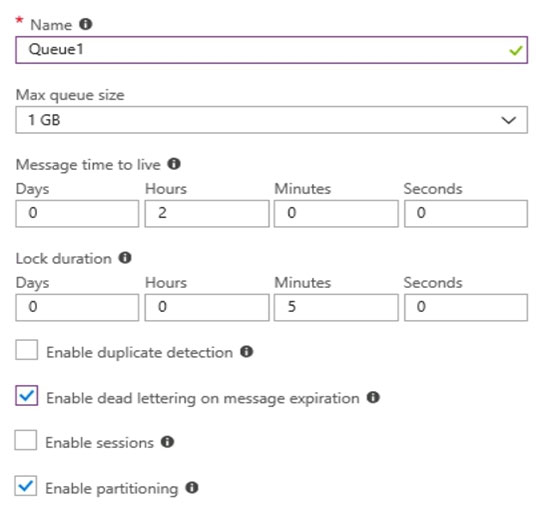This screenshot has height=514, width=542.
Task: Click the chevron arrow of 1 GB dropdown
Action: tap(508, 120)
